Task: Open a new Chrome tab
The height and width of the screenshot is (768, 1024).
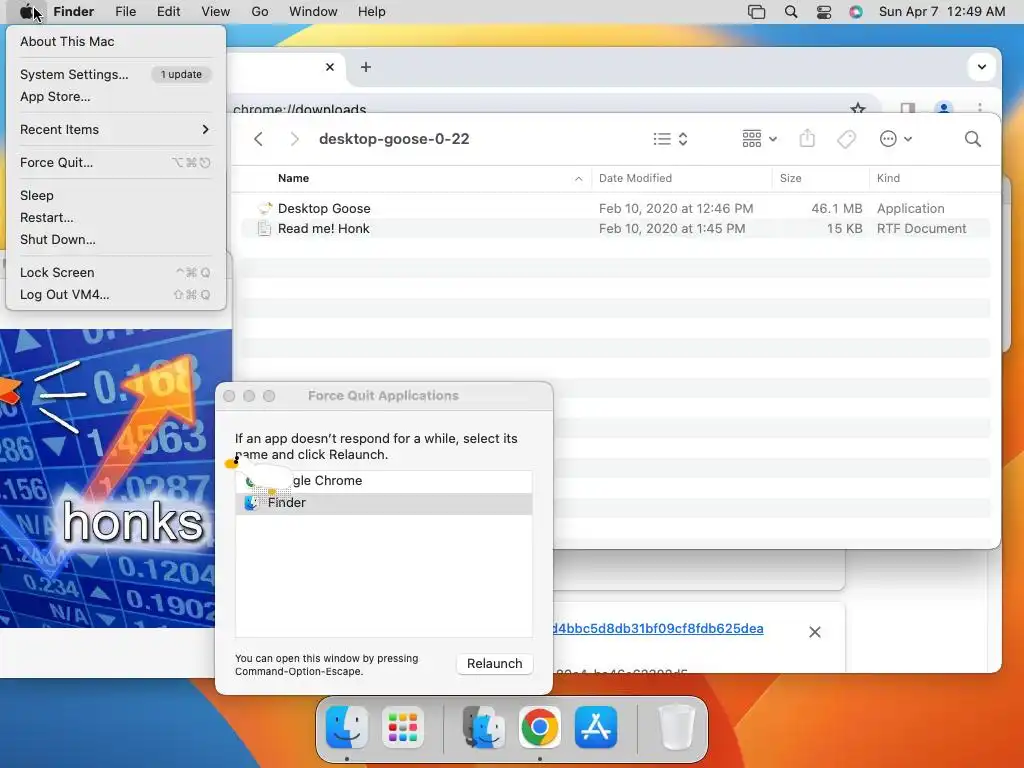Action: pyautogui.click(x=366, y=67)
